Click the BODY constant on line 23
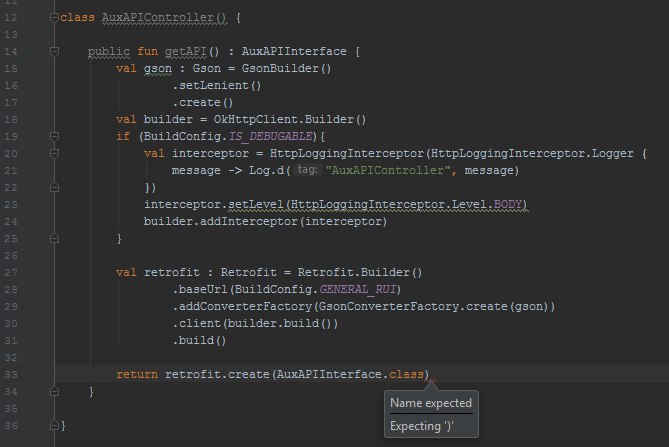This screenshot has width=669, height=447. [508, 205]
